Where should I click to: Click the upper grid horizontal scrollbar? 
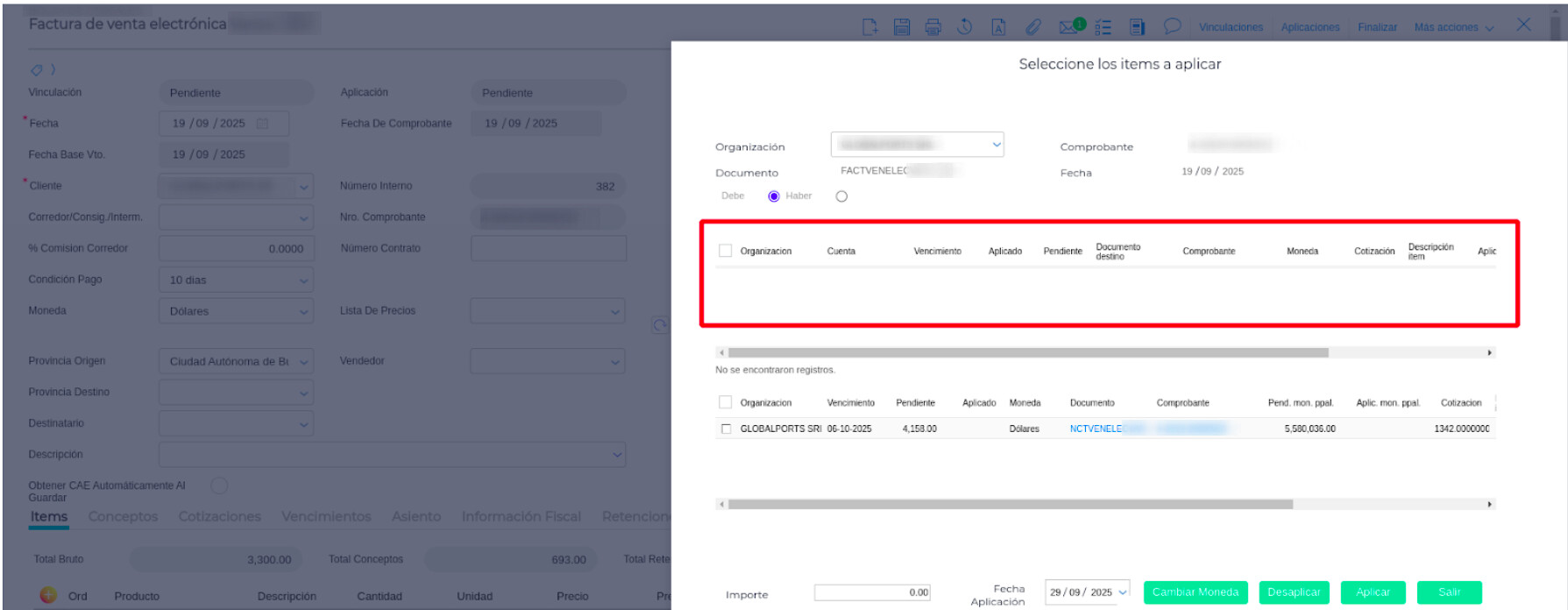pos(1027,352)
